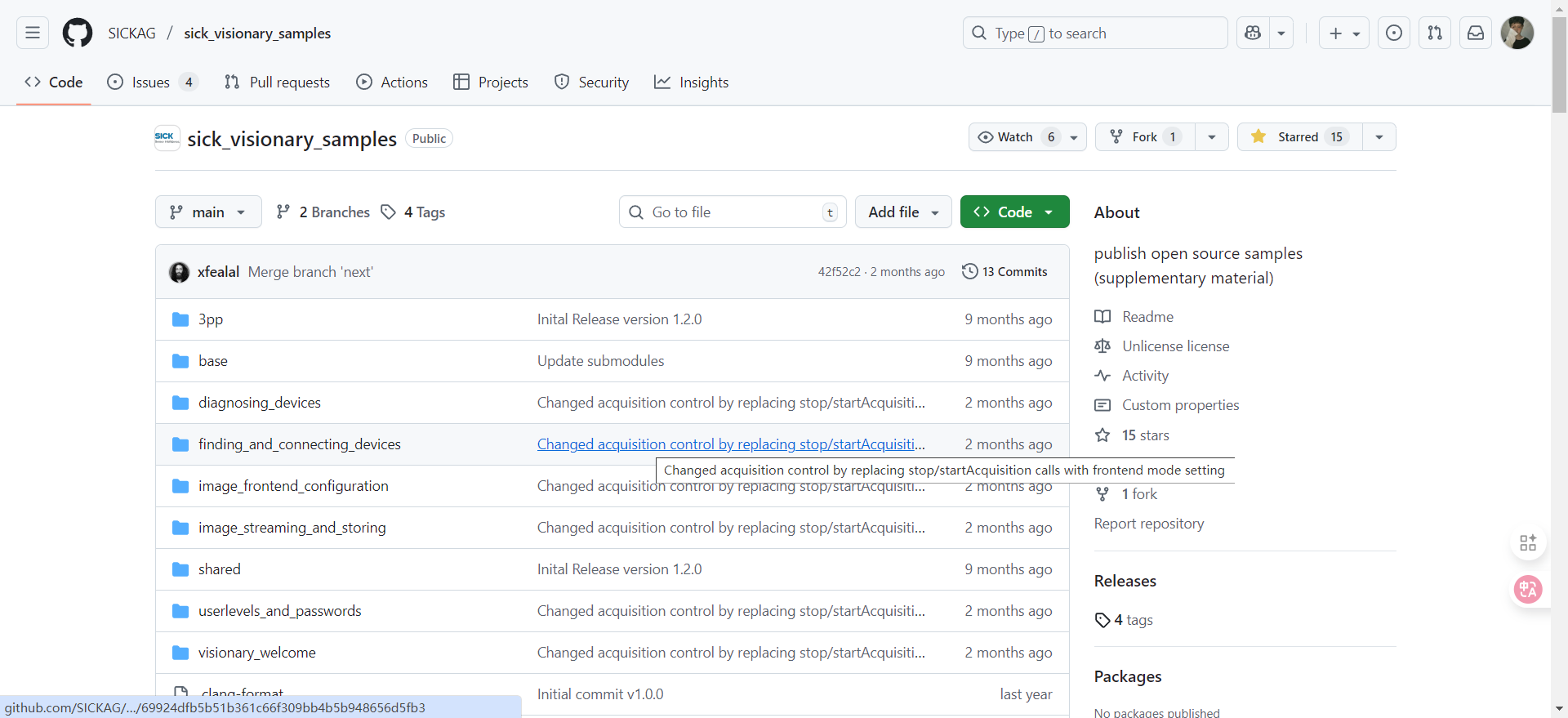Go to the Security tab
The image size is (1568, 718).
(x=592, y=82)
